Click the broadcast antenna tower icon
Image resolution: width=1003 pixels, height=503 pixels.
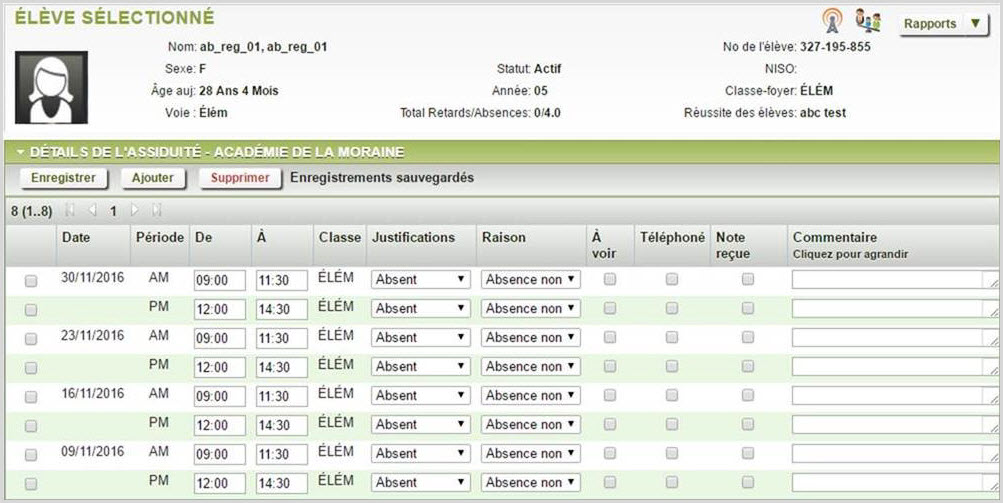(x=832, y=20)
